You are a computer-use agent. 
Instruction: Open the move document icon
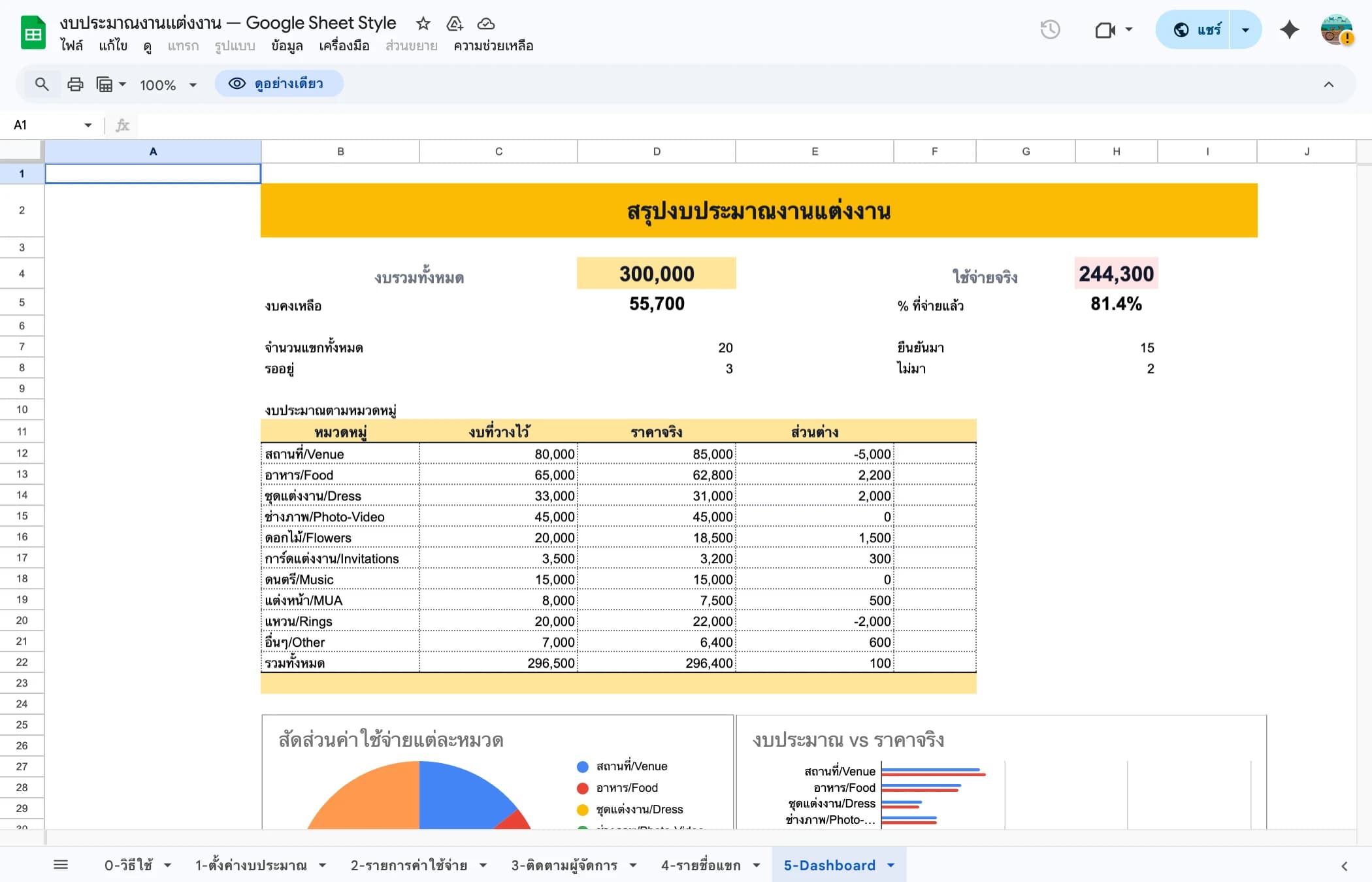coord(454,24)
